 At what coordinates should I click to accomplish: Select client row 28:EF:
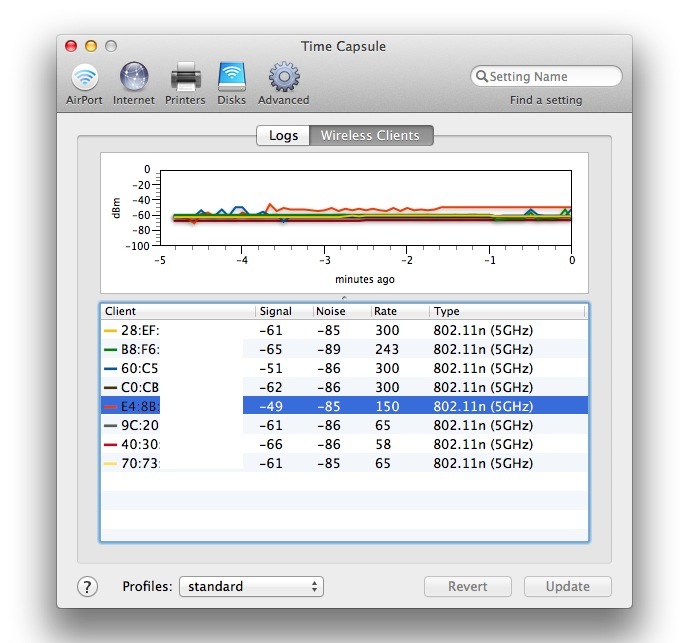click(x=344, y=330)
